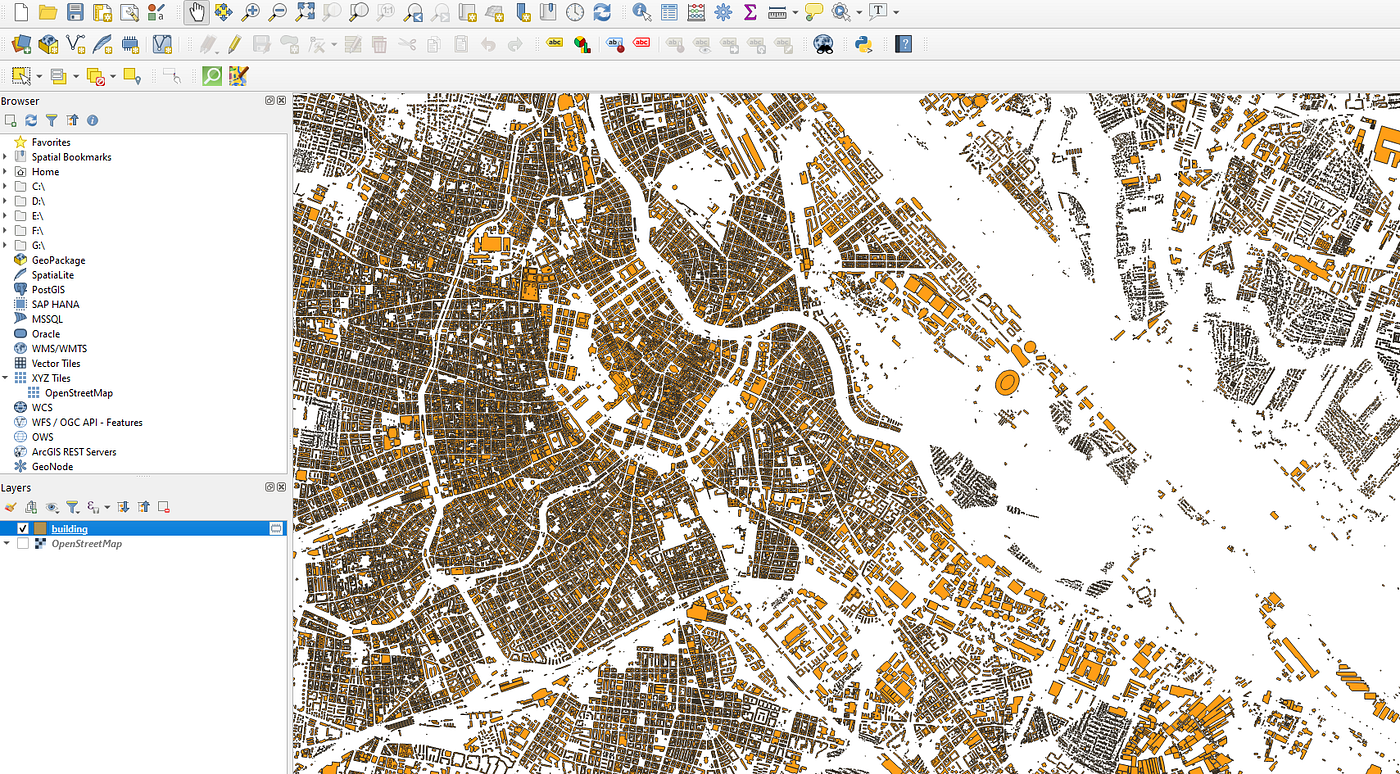This screenshot has width=1400, height=774.
Task: Click Pan Map to Selection tool
Action: pos(223,12)
